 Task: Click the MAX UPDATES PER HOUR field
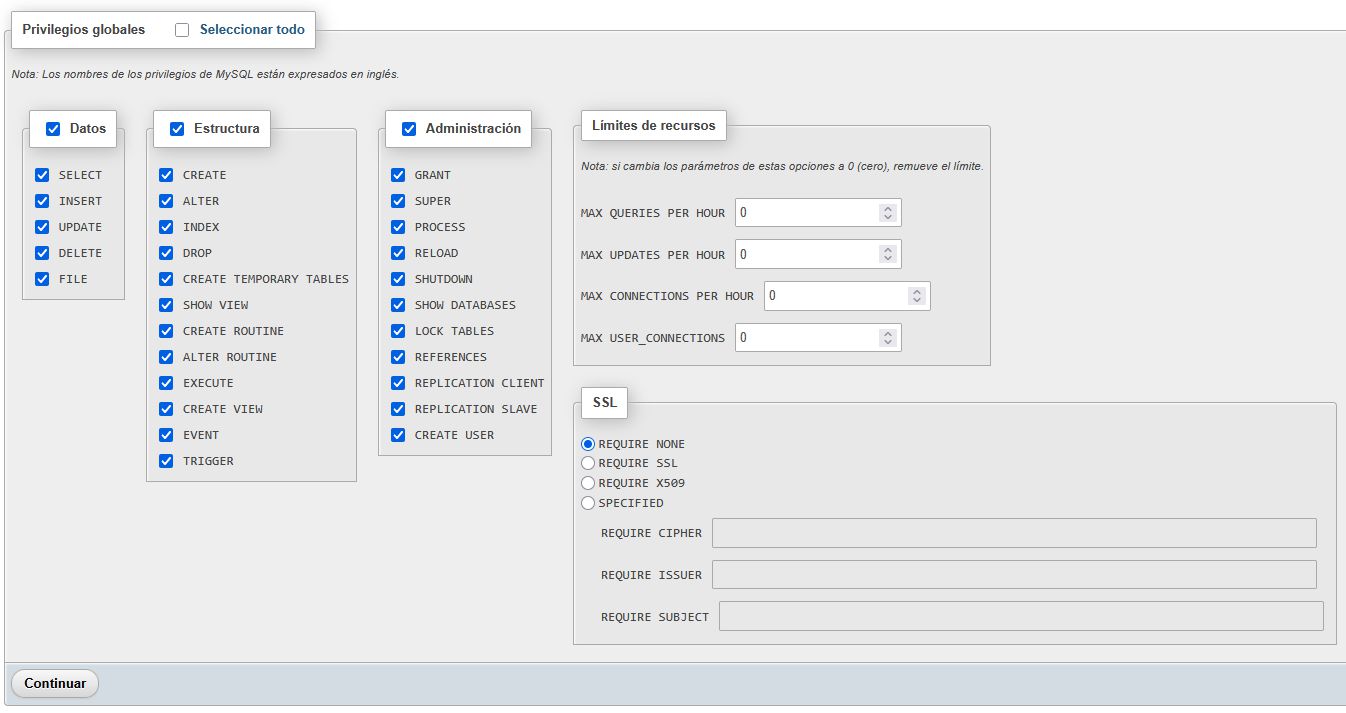(x=806, y=254)
